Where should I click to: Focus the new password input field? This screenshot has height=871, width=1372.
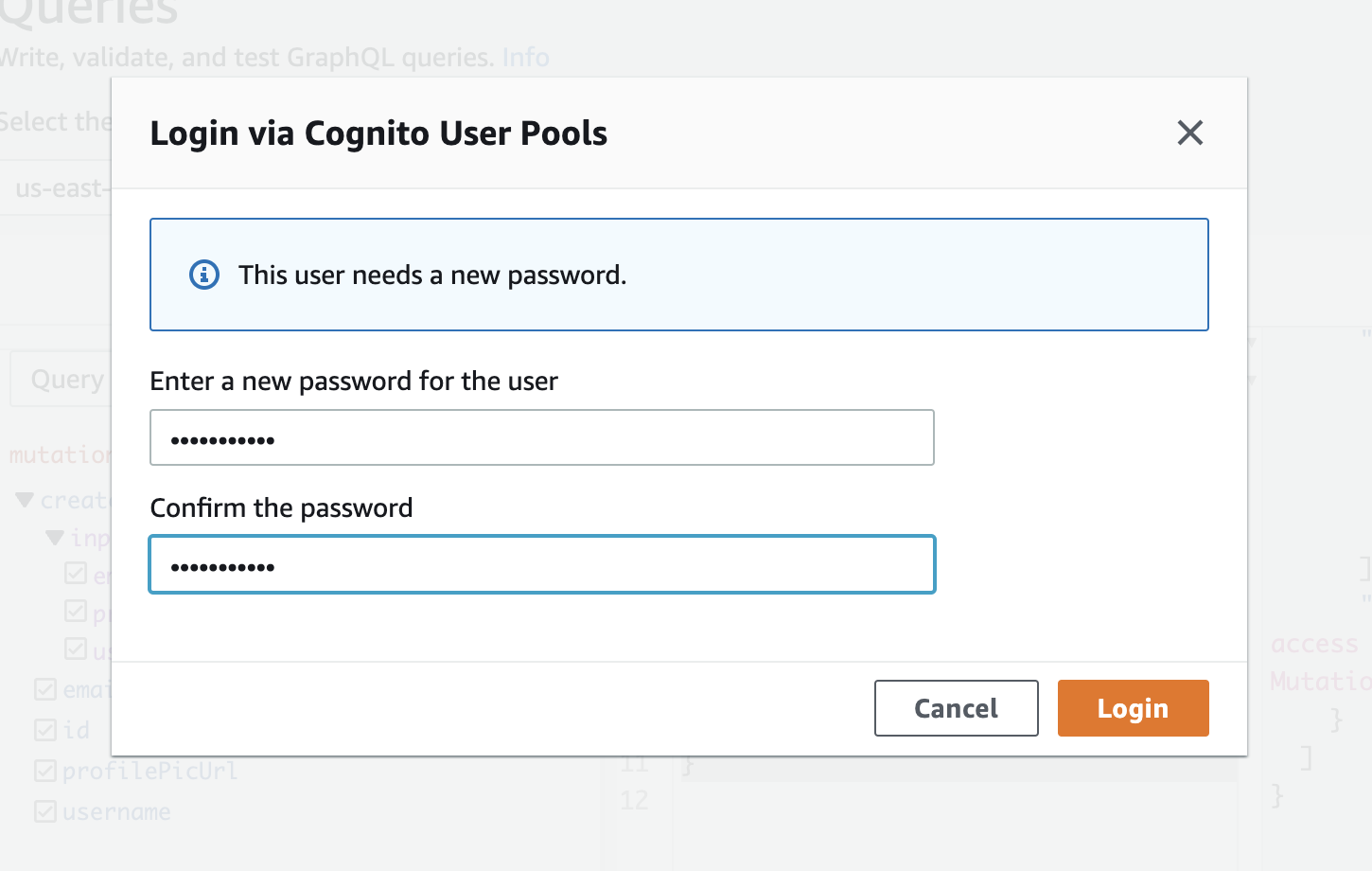pos(542,437)
